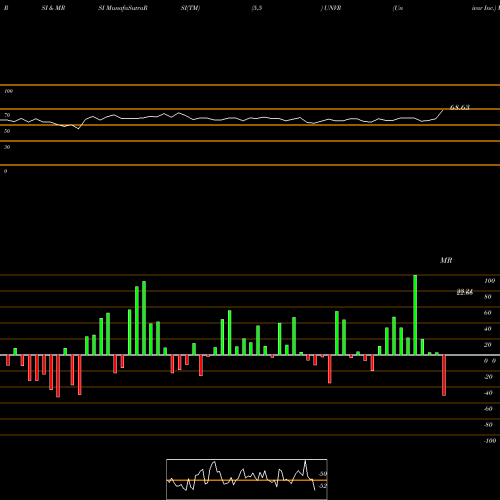Image resolution: width=500 pixels, height=500 pixels.
Task: Click the value 52 in the mini chart
Action: click(x=322, y=486)
